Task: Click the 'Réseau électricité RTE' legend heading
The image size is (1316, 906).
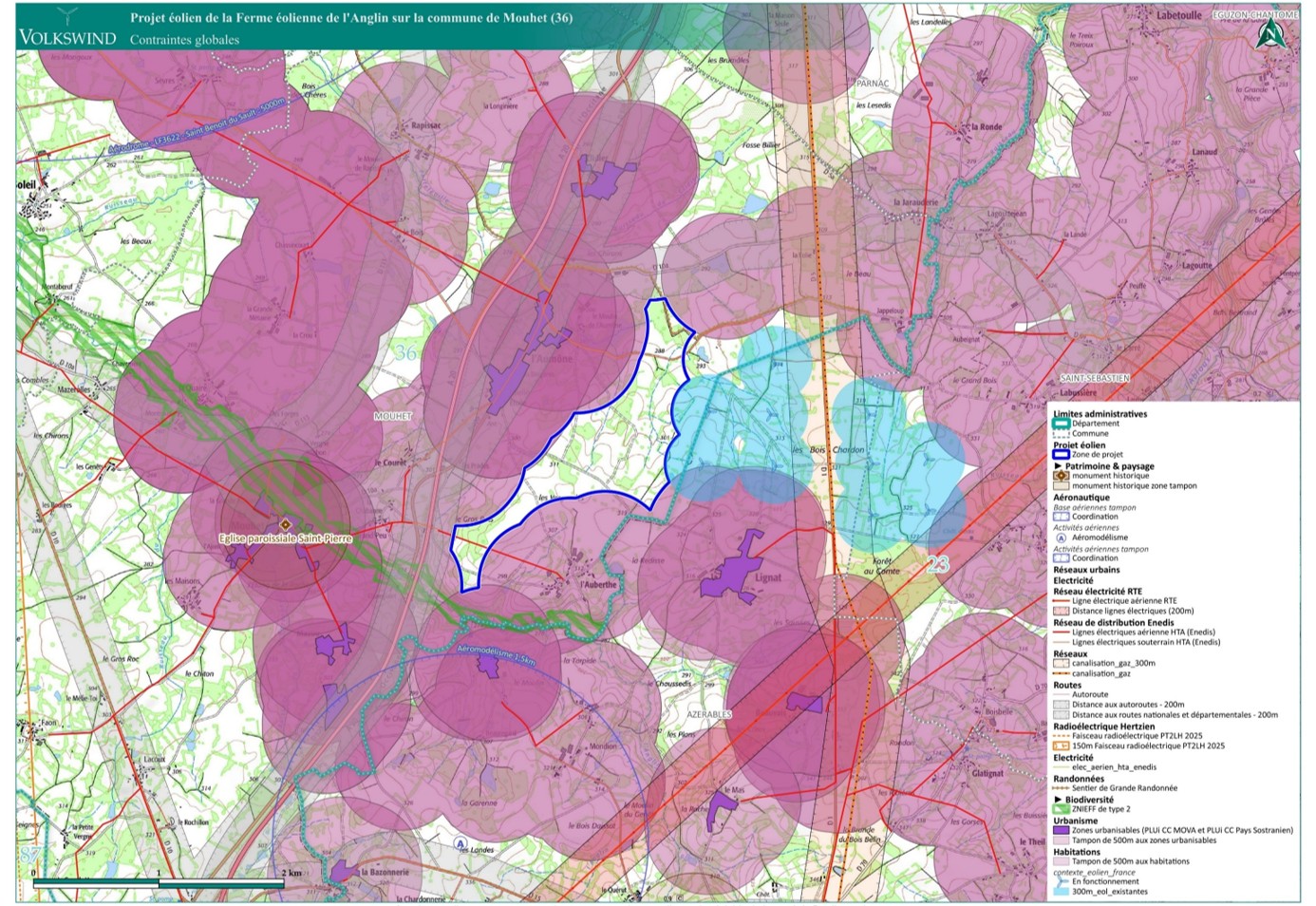Action: coord(1098,591)
